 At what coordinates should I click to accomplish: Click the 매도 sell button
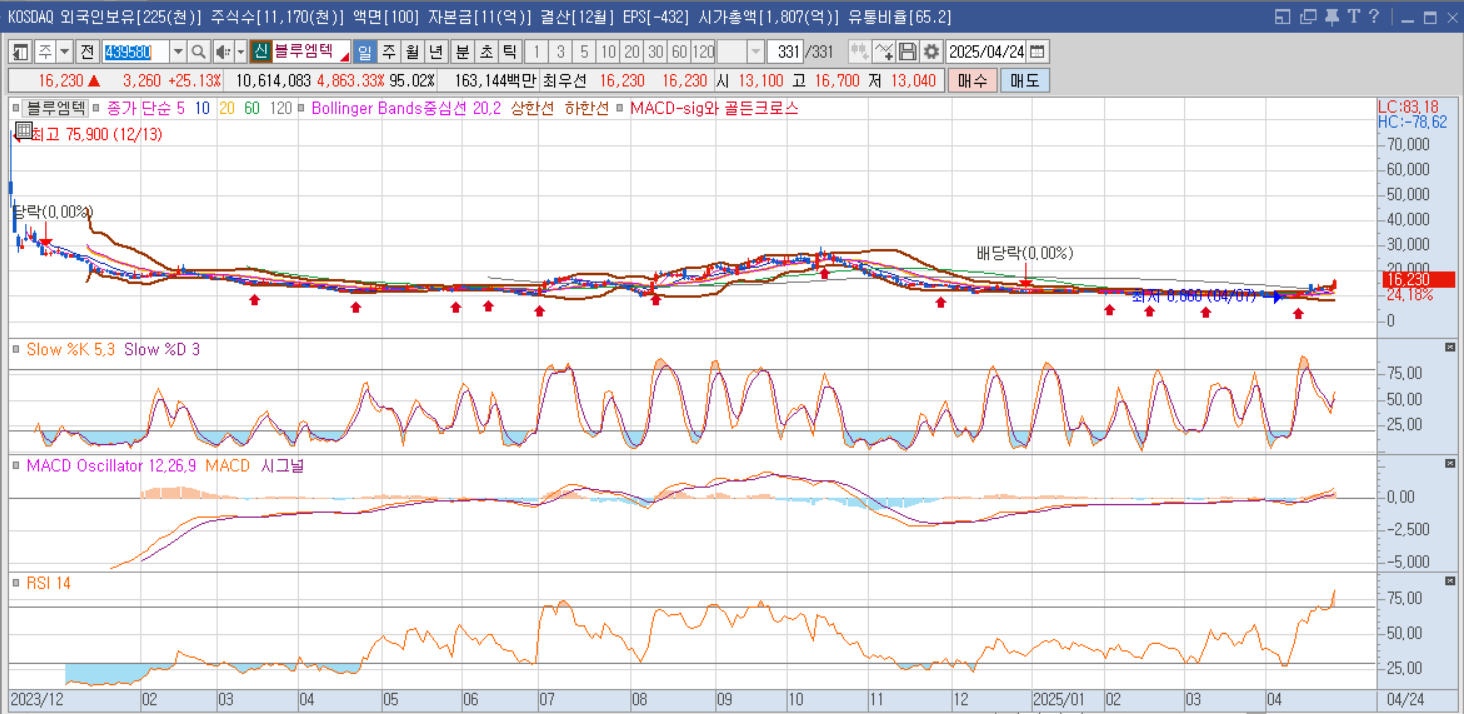(1025, 81)
